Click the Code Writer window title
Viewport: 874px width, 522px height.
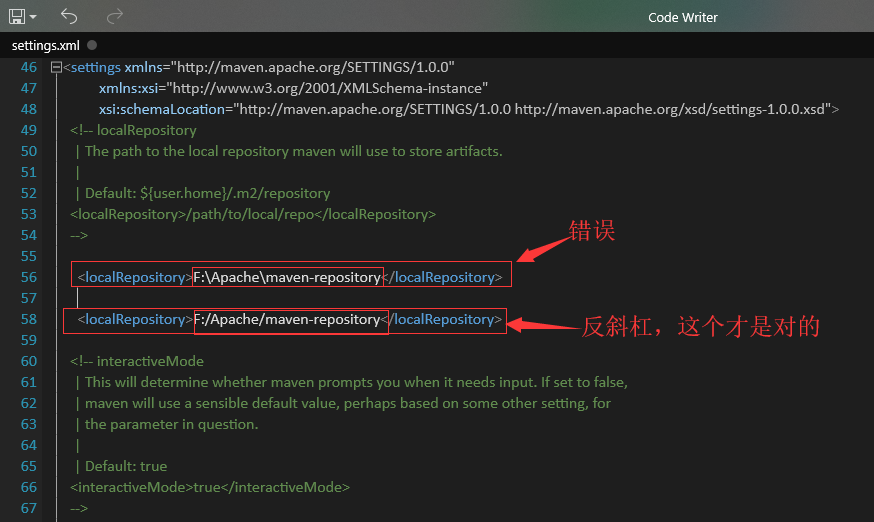683,17
